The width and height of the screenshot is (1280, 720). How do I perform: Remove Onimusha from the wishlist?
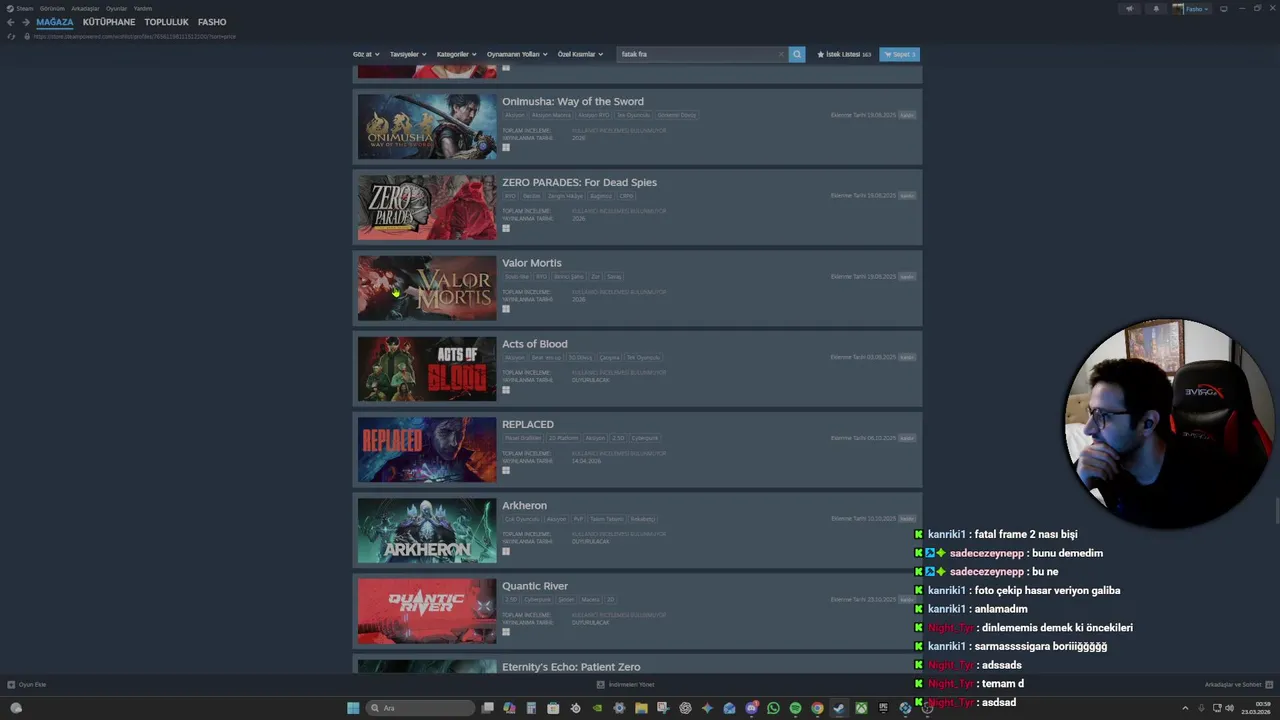coord(907,115)
